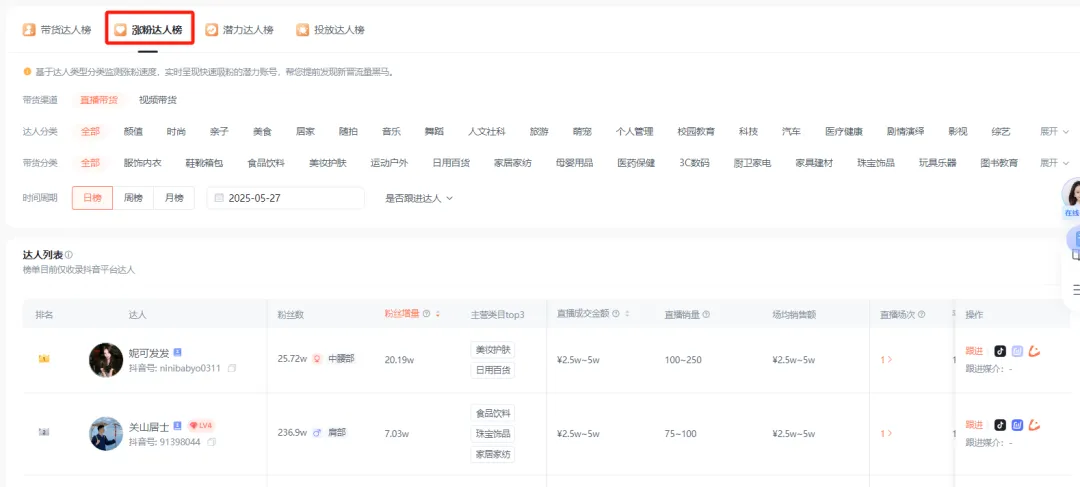Switch to the 潜力达人榜 tab
This screenshot has height=487, width=1080.
pos(240,30)
